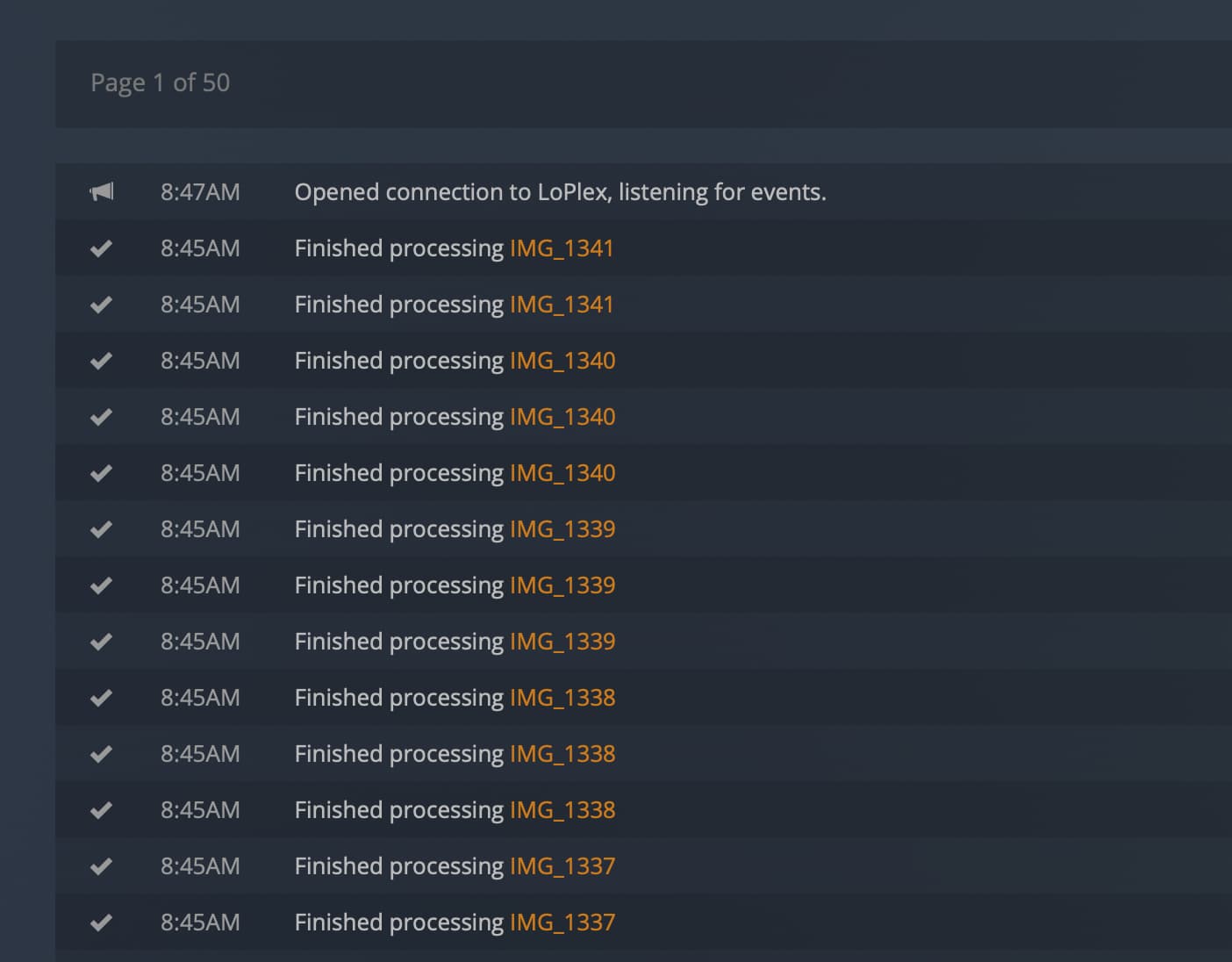1232x962 pixels.
Task: Click the checkmark beside the topmost IMG_1338 entry
Action: 102,698
